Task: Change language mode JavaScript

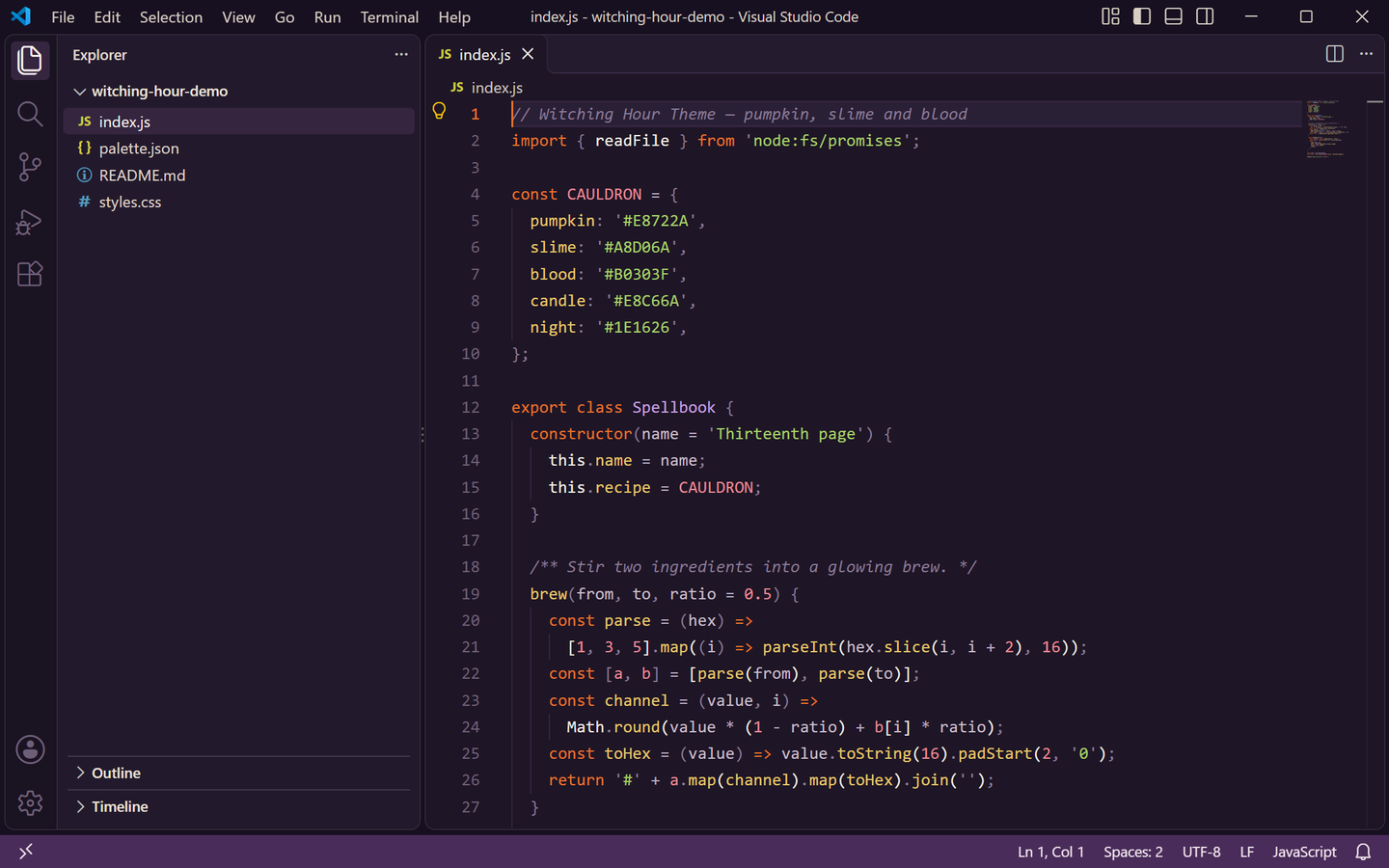Action: [1304, 852]
